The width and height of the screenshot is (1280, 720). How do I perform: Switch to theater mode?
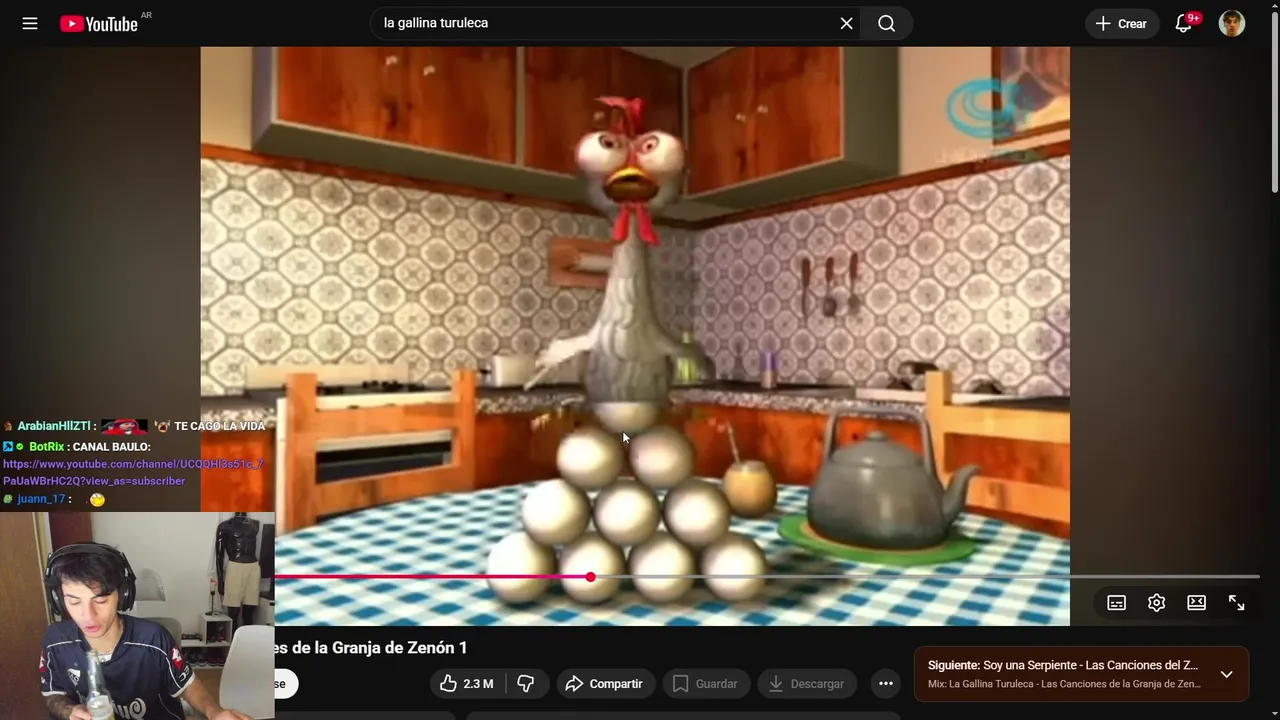[1197, 602]
